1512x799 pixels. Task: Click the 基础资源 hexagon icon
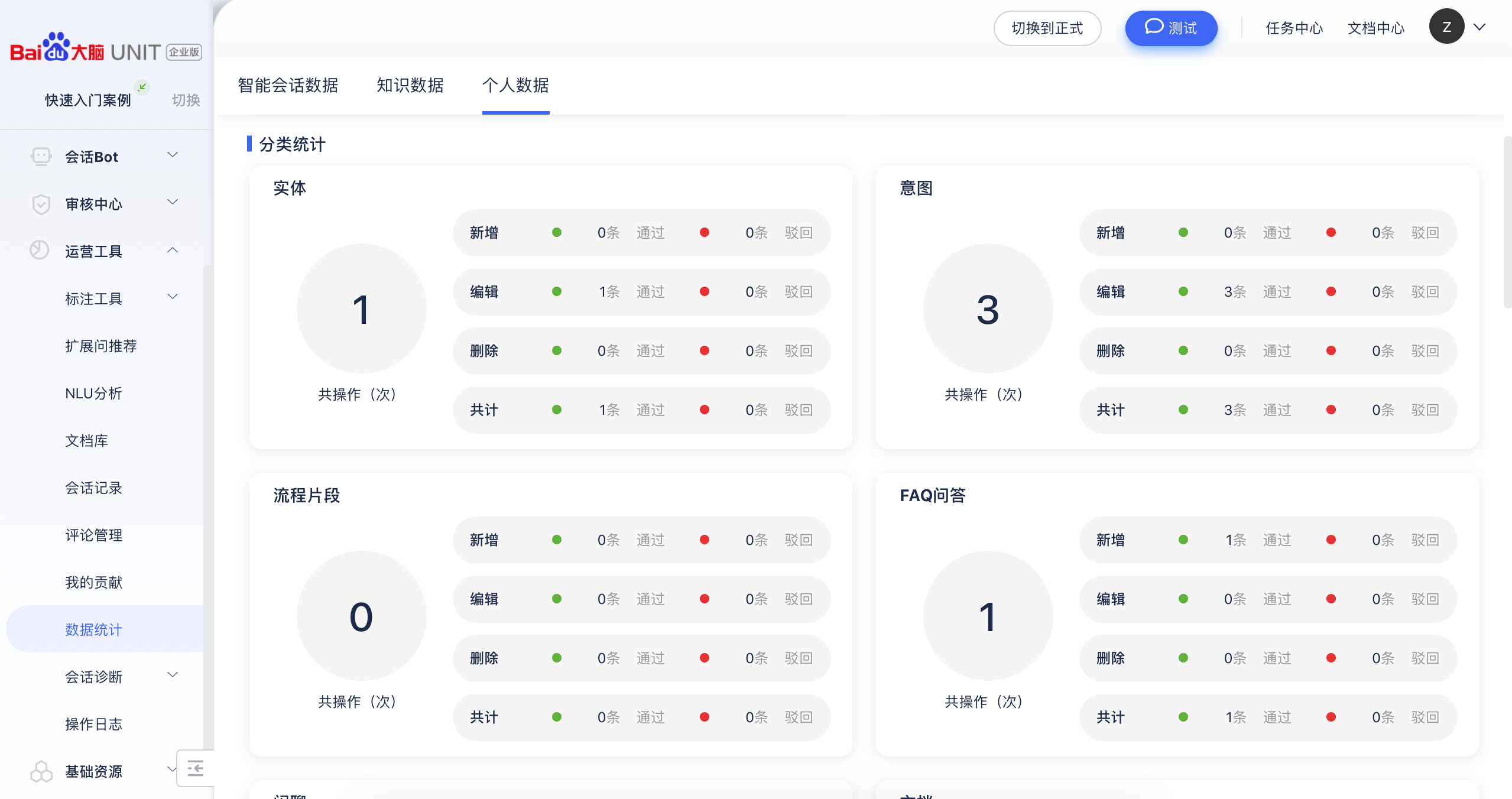click(x=41, y=771)
